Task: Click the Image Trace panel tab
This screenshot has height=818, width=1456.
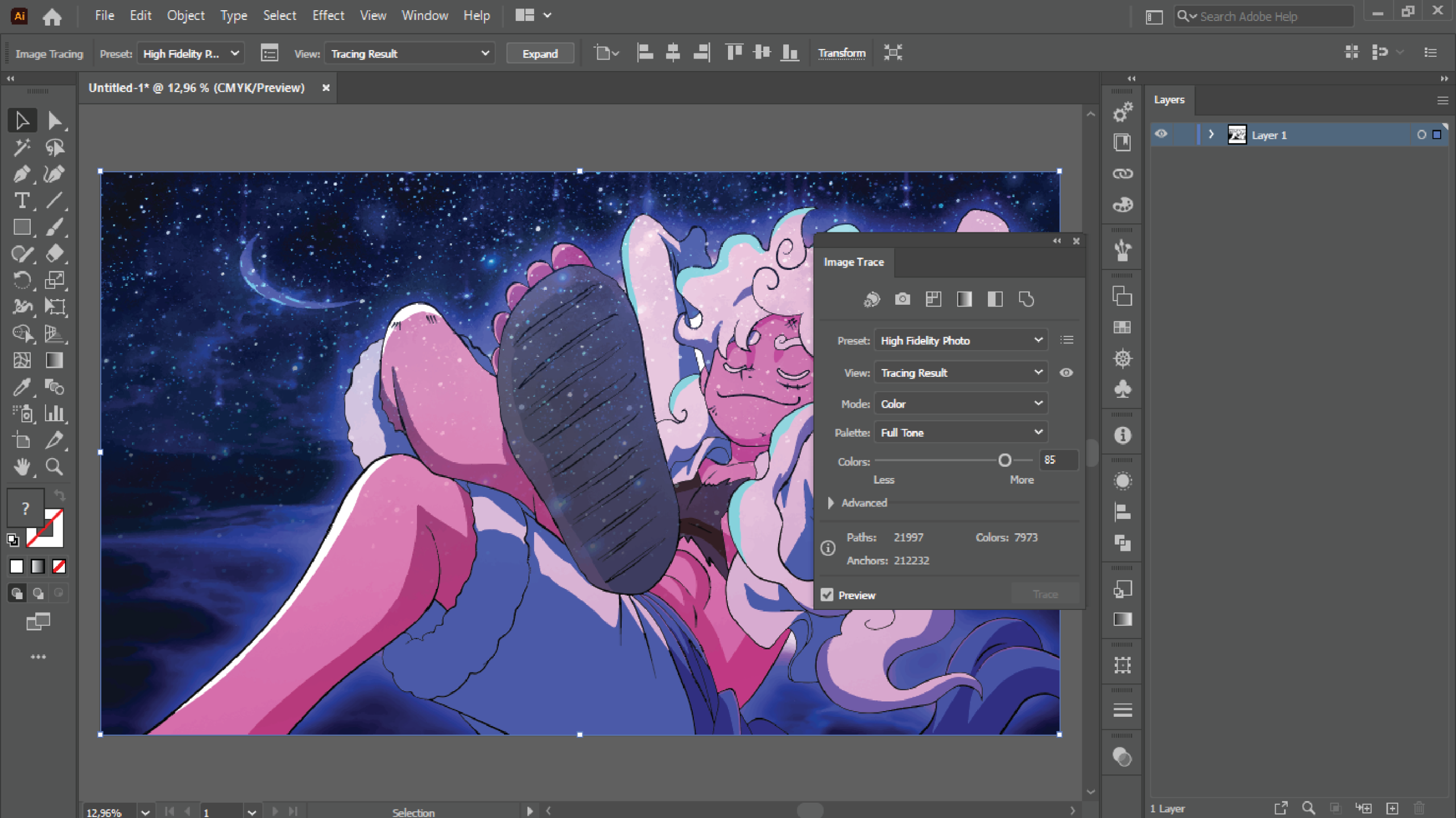Action: (x=853, y=262)
